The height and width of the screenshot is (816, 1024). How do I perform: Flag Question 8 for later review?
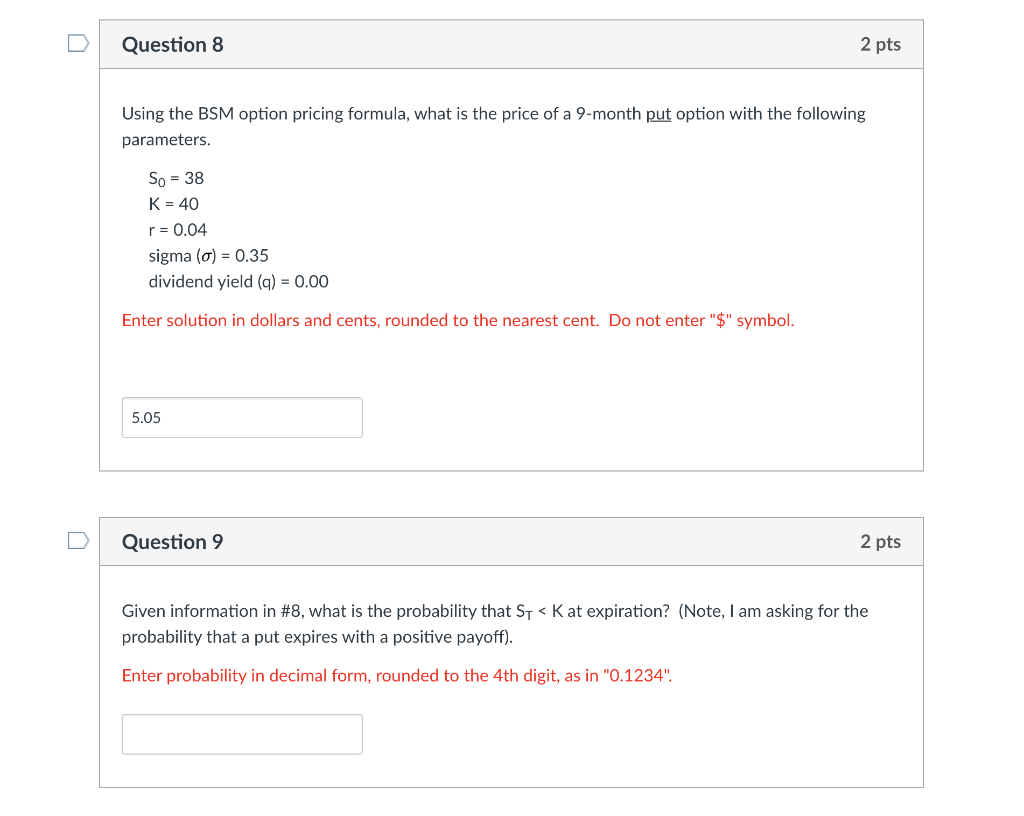[x=77, y=43]
